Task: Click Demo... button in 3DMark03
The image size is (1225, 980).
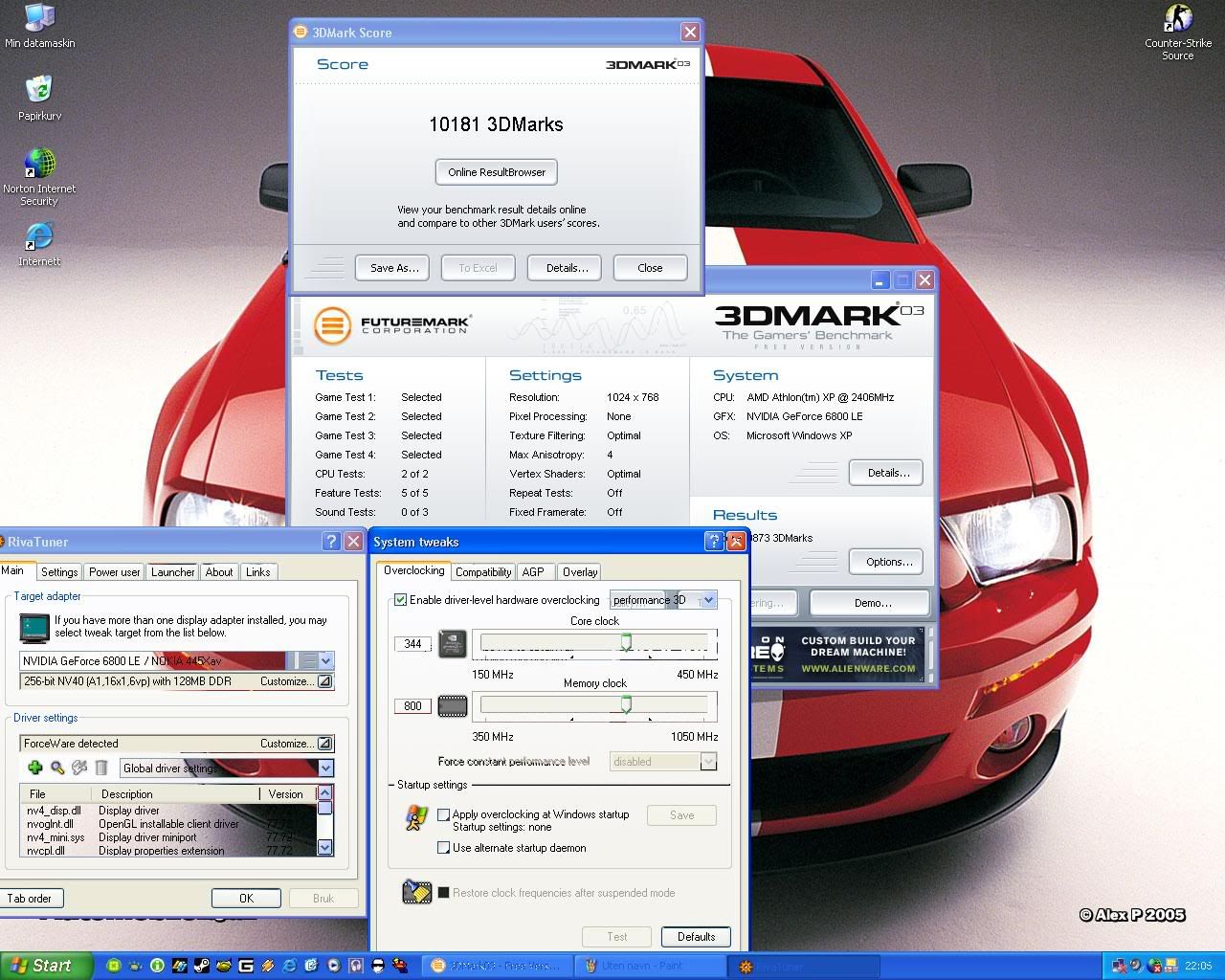Action: [x=870, y=603]
